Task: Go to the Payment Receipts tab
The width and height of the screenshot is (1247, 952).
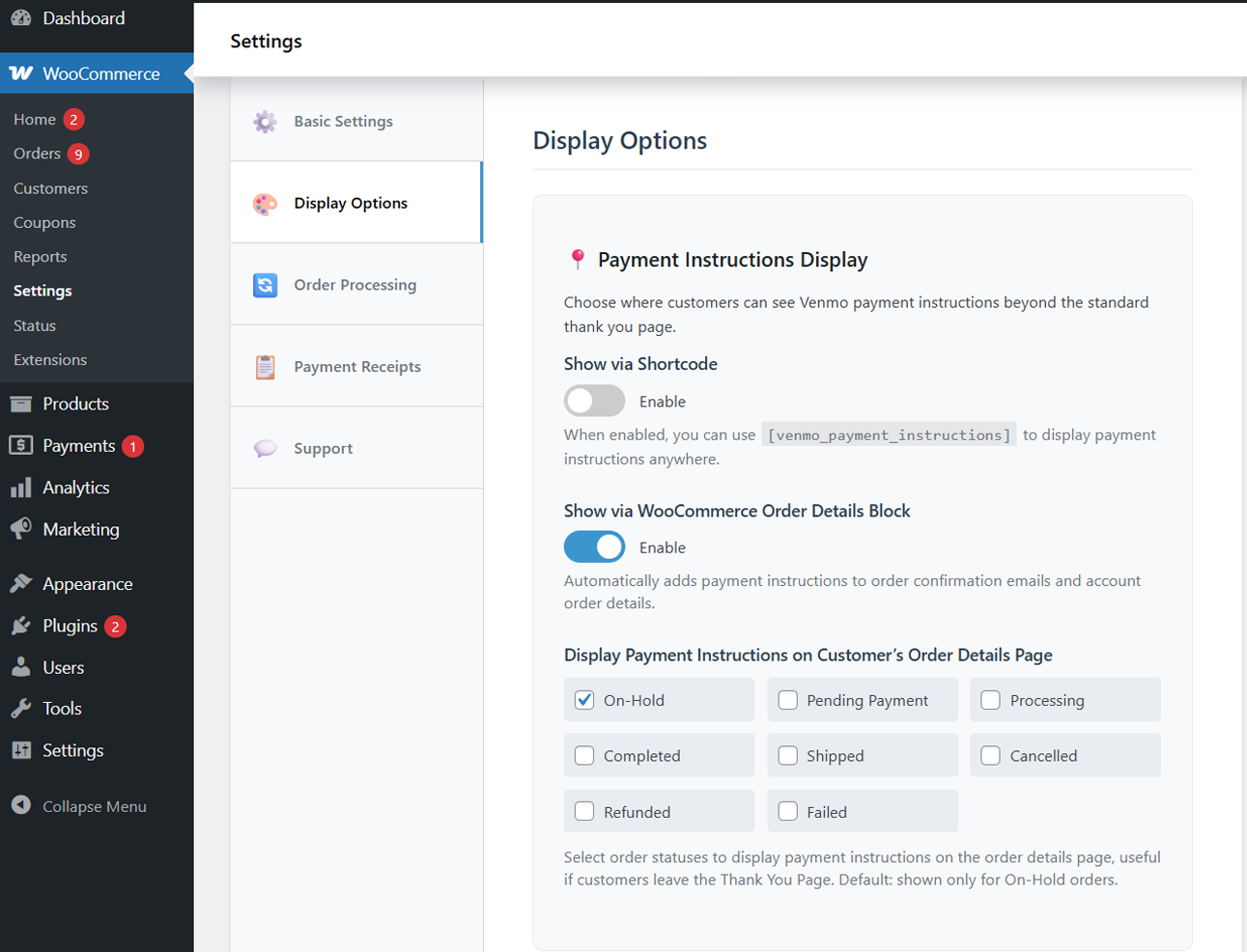Action: pos(356,366)
